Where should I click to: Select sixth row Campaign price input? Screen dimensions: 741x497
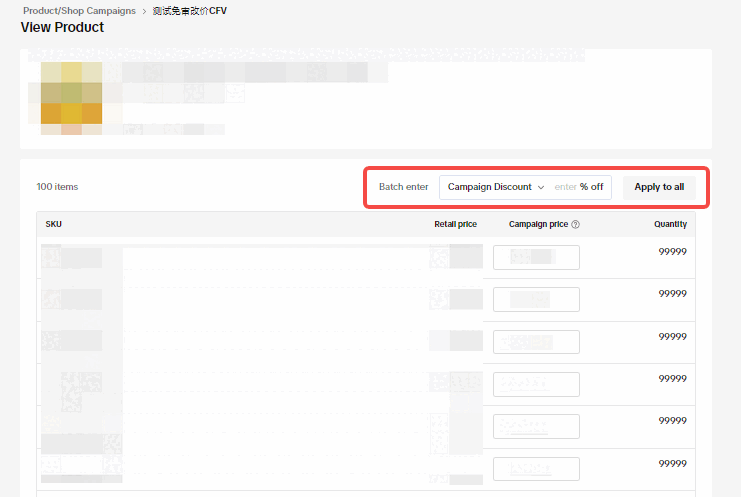coord(536,468)
